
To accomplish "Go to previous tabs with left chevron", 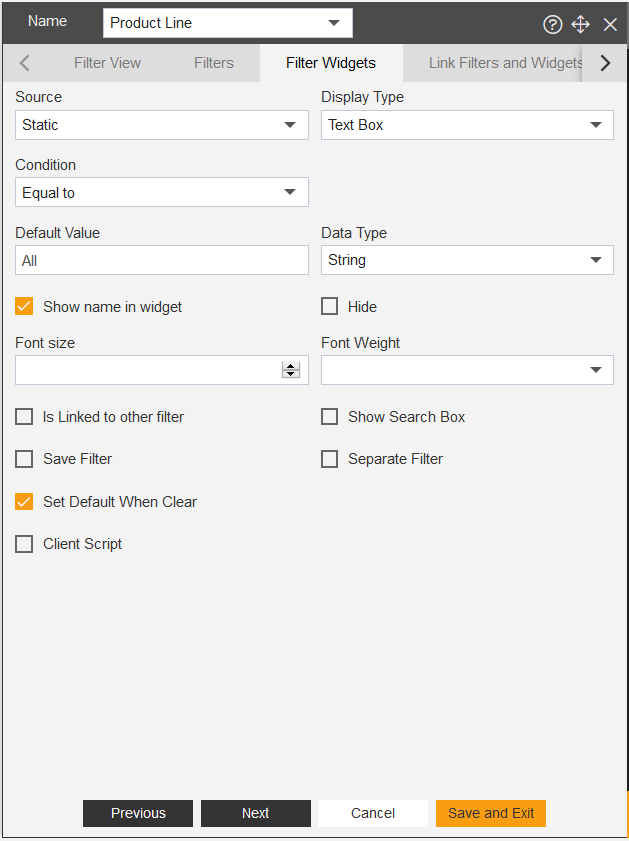I will [24, 63].
